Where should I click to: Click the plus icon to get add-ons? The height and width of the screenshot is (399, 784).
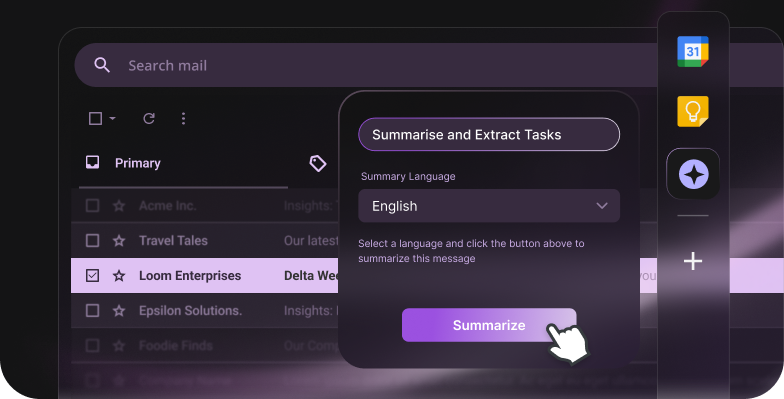pos(693,261)
